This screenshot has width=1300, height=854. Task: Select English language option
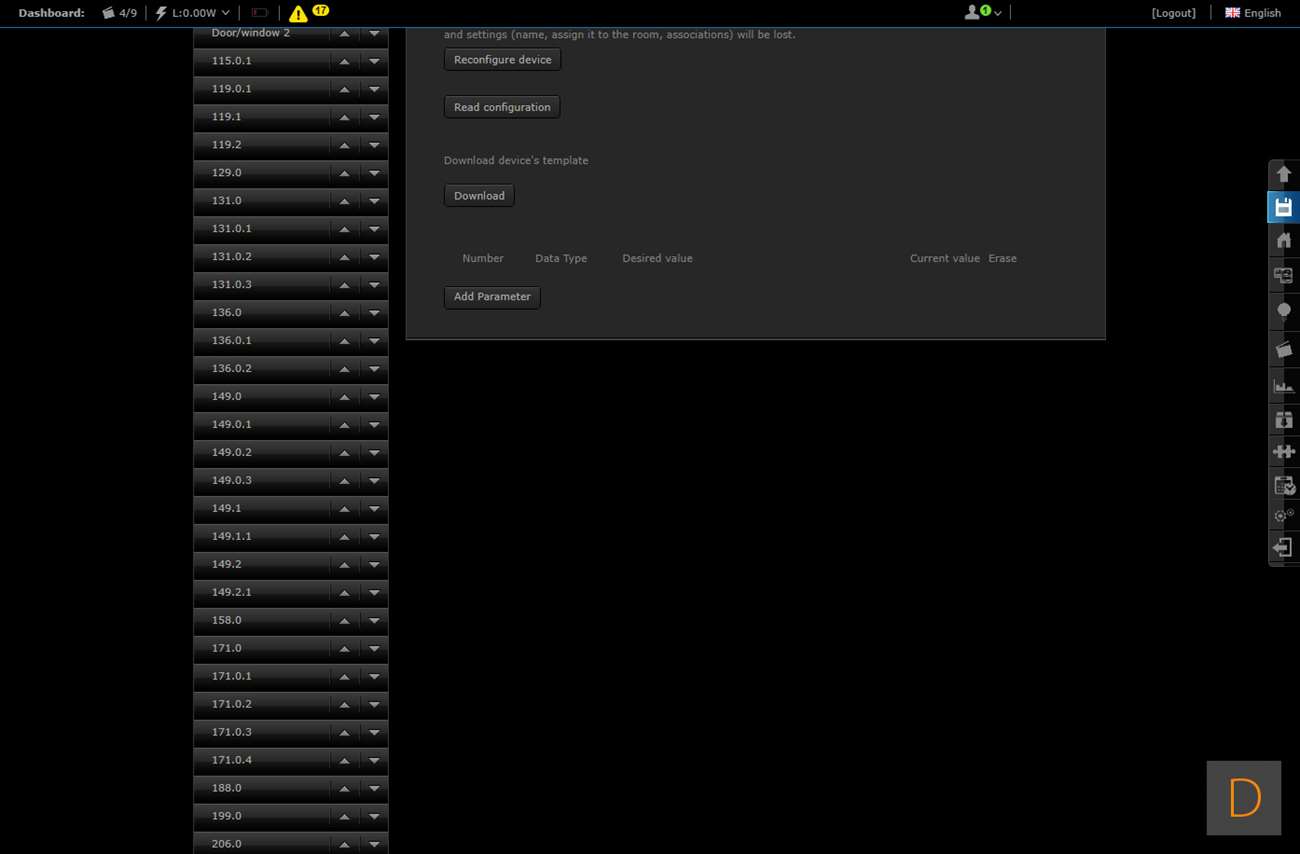pyautogui.click(x=1262, y=13)
